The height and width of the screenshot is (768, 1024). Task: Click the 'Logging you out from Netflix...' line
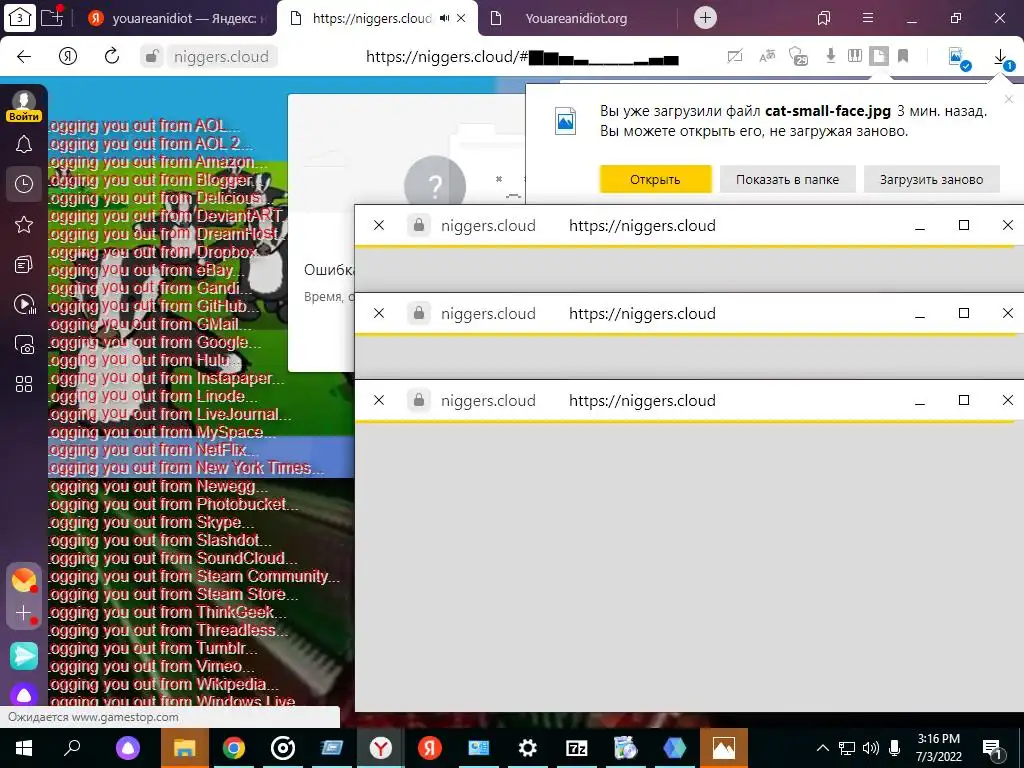tap(153, 450)
